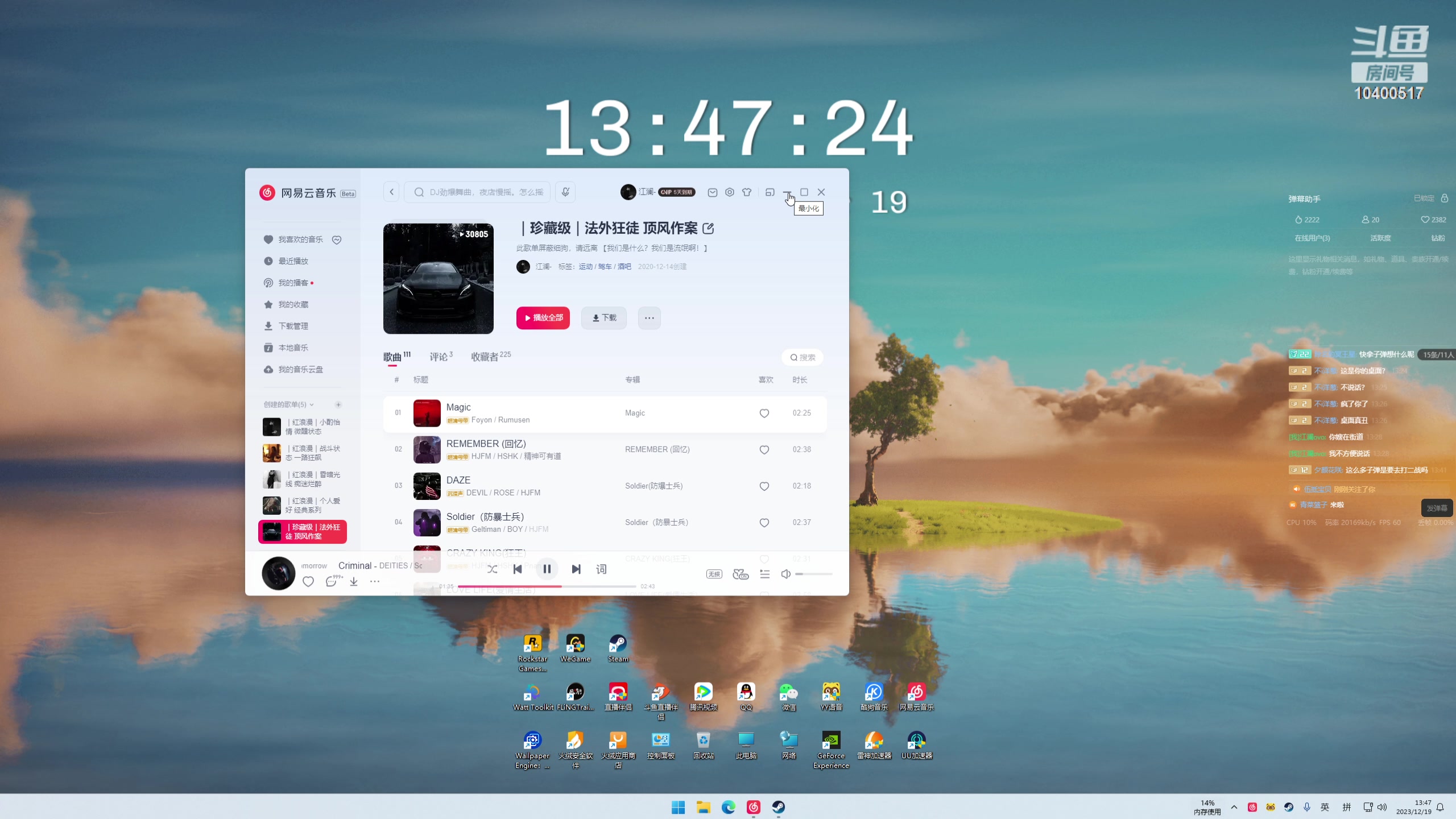Open playlist 红浪漫 | 战斗状态 一路狂飙
This screenshot has width=1456, height=819.
click(302, 453)
